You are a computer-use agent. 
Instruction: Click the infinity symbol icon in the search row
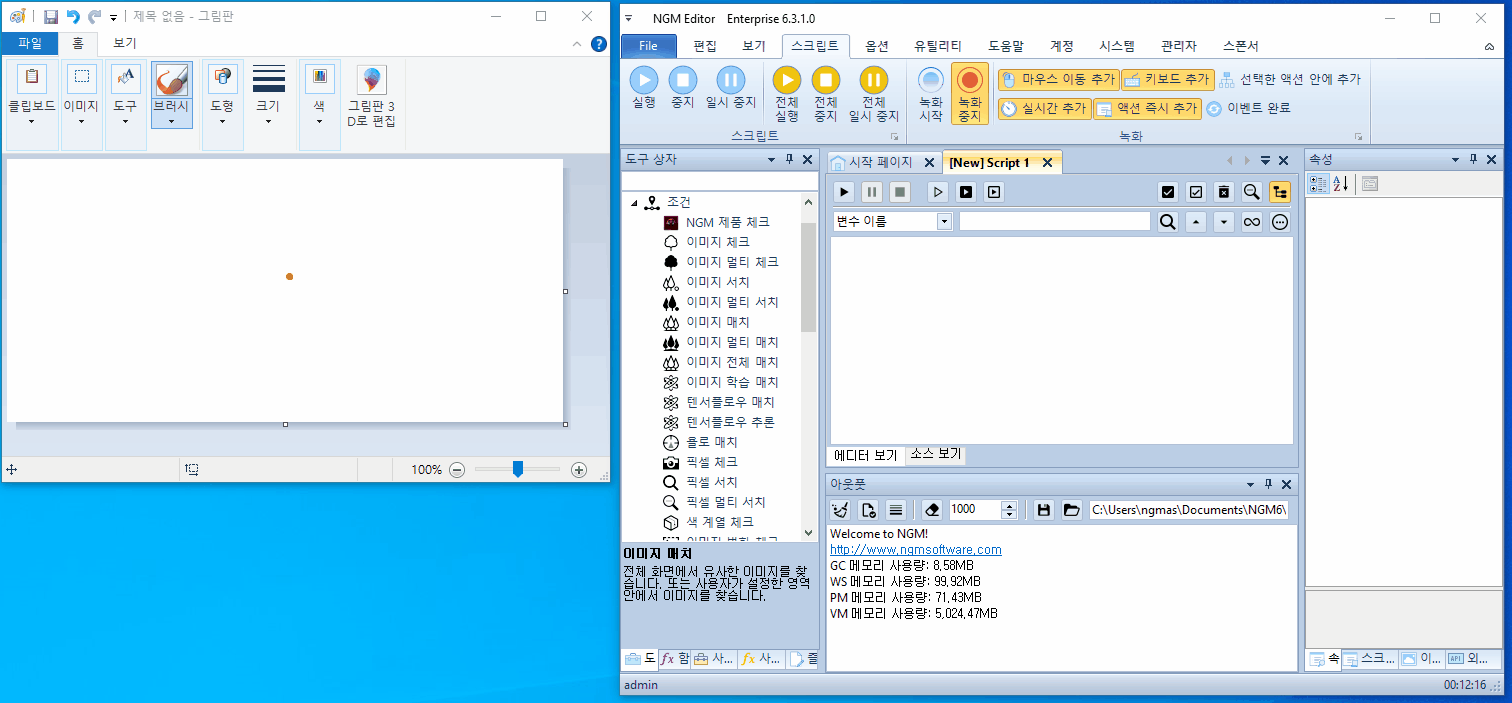[1251, 222]
